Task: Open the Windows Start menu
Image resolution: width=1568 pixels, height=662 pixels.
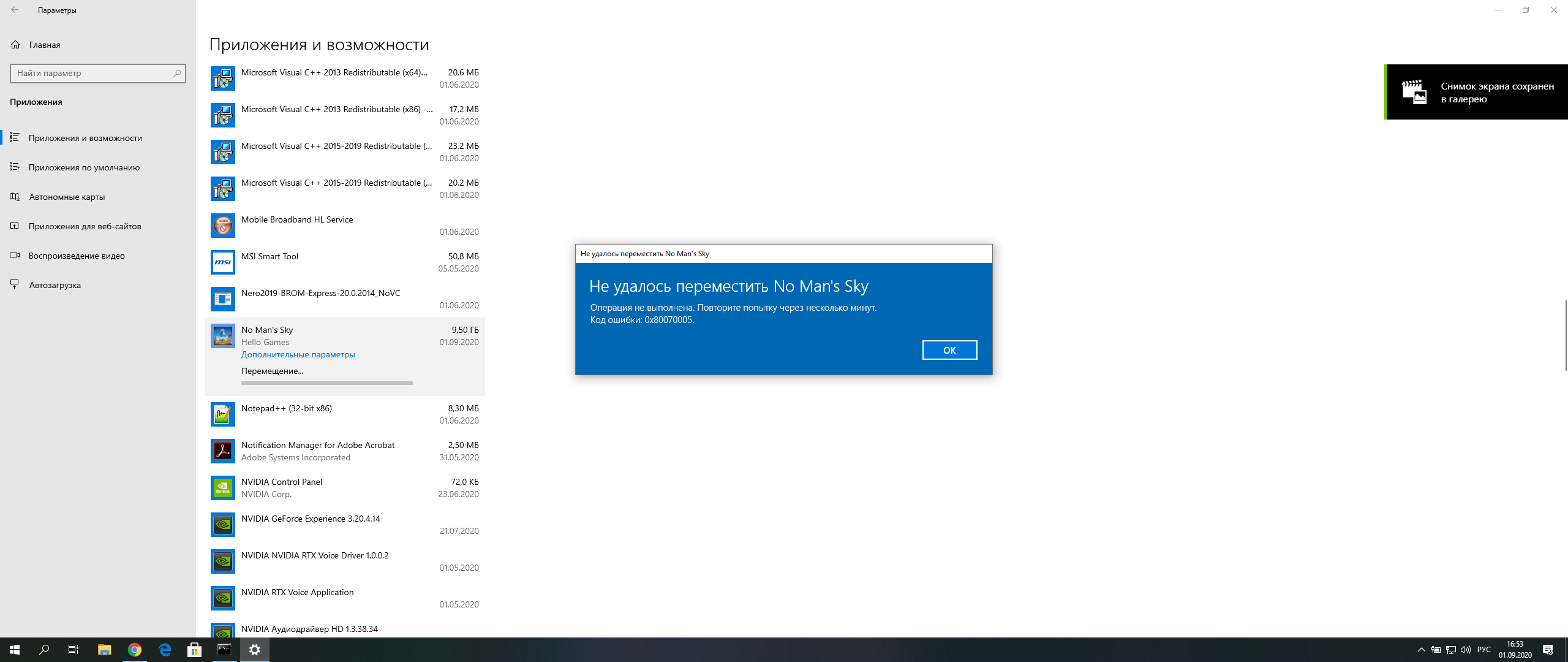Action: pos(15,650)
